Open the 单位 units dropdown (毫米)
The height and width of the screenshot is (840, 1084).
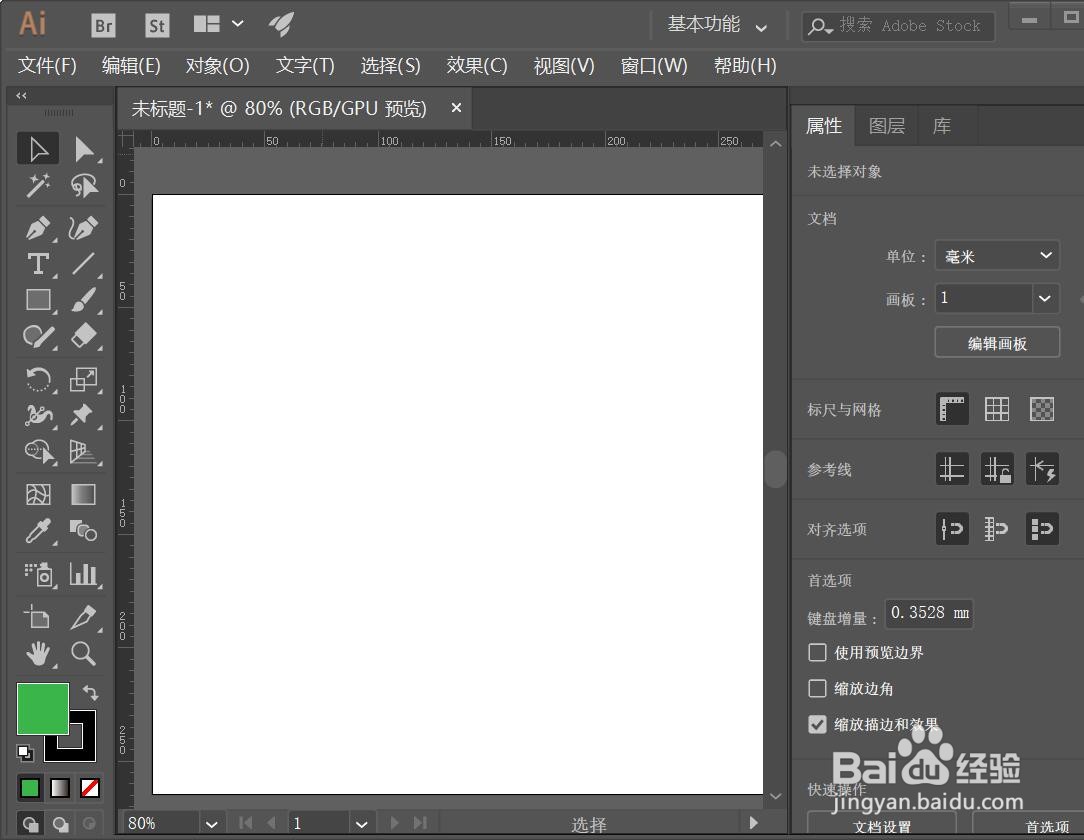[x=997, y=256]
